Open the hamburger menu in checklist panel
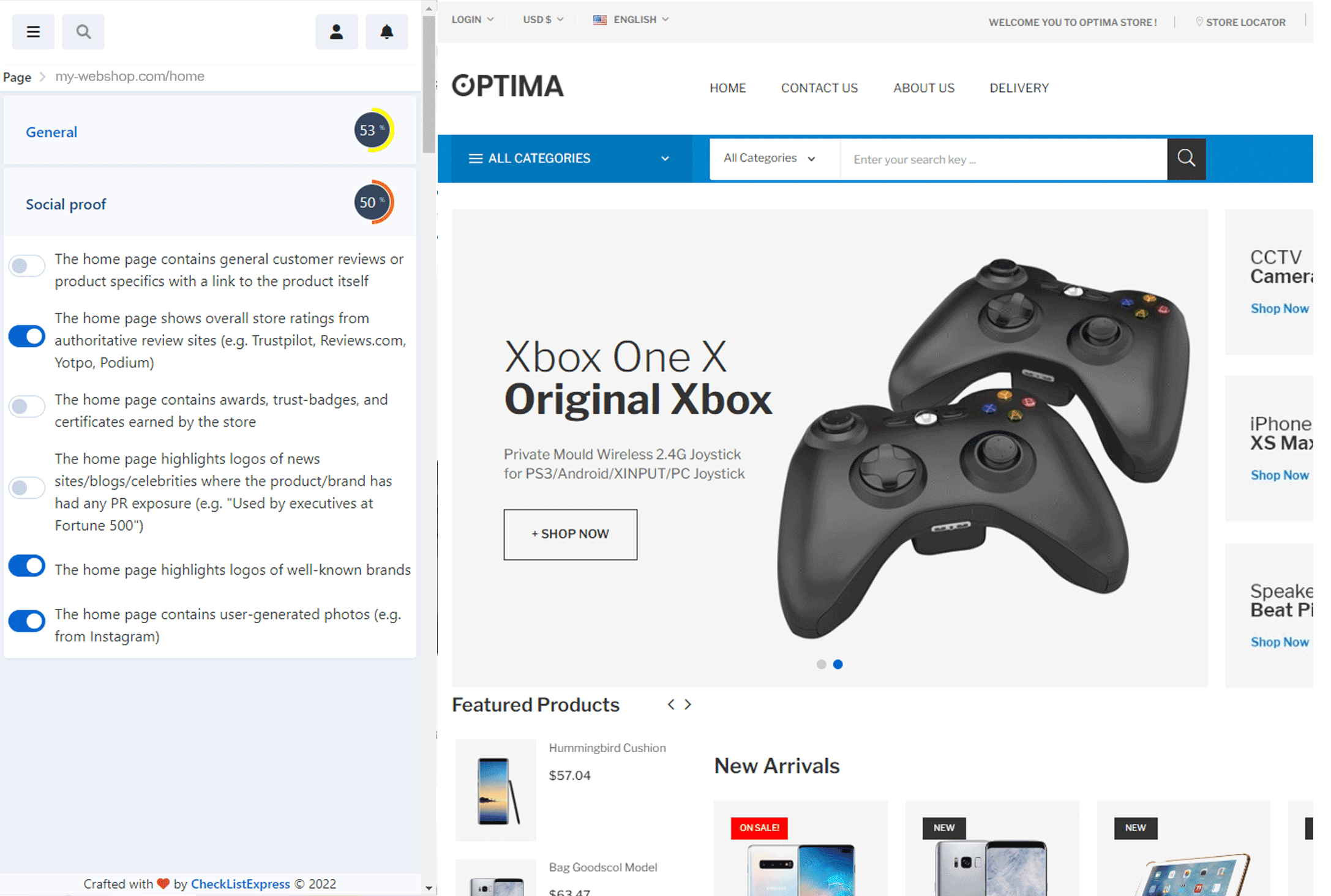The width and height of the screenshot is (1331, 896). [33, 32]
